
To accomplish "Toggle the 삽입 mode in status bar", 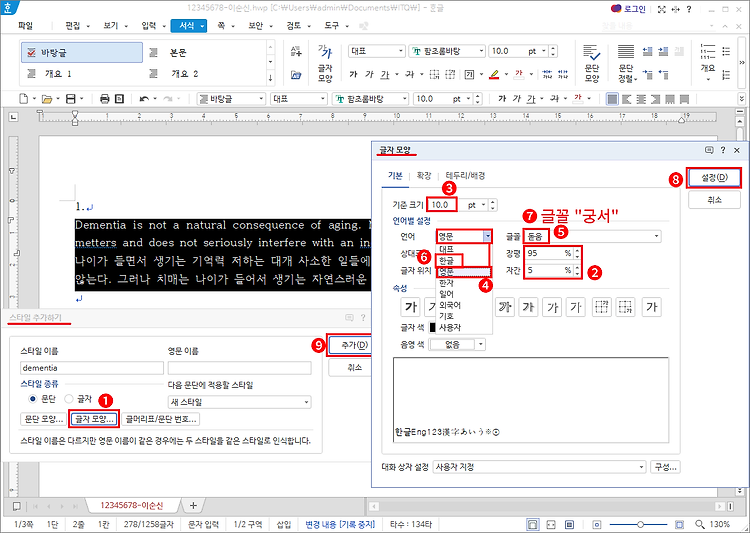I will [284, 524].
